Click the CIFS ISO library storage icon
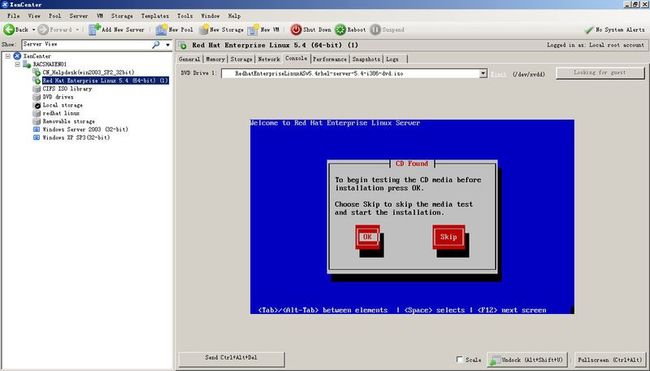Image resolution: width=650 pixels, height=371 pixels. click(36, 89)
